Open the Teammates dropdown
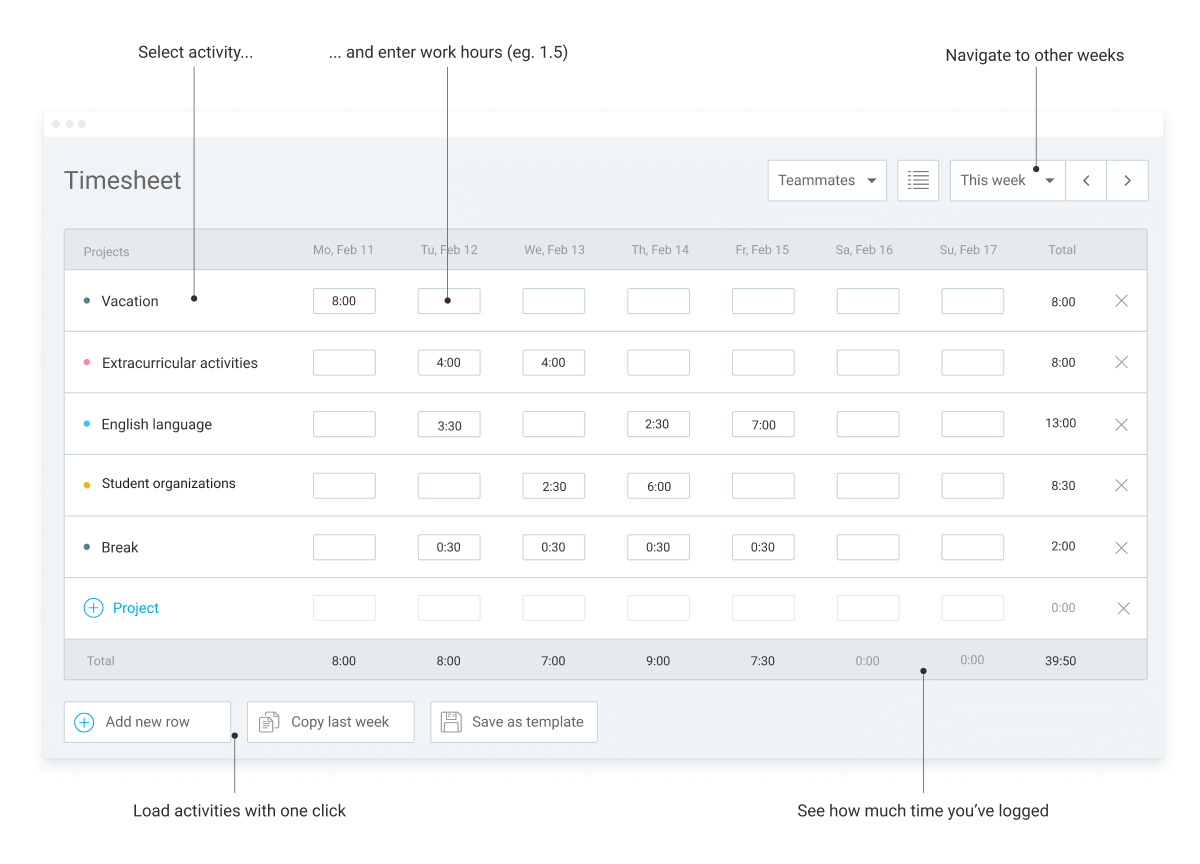Image resolution: width=1200 pixels, height=864 pixels. [x=827, y=180]
